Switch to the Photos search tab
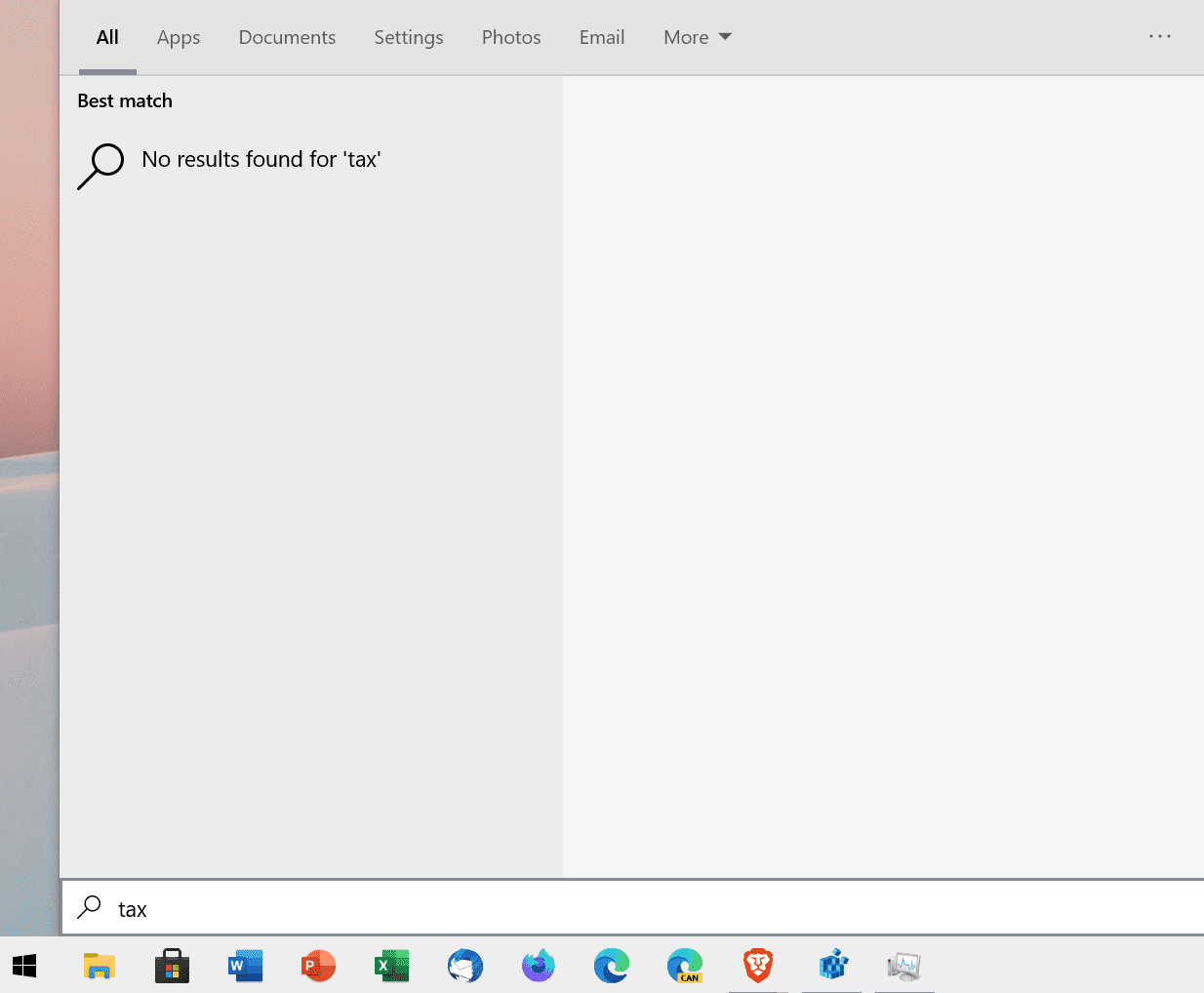This screenshot has height=993, width=1204. pos(511,37)
